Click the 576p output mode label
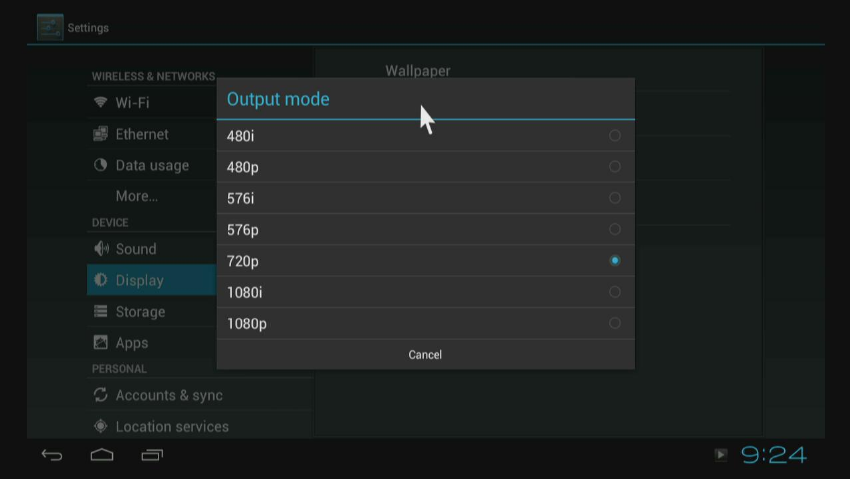This screenshot has width=850, height=479. coord(242,230)
